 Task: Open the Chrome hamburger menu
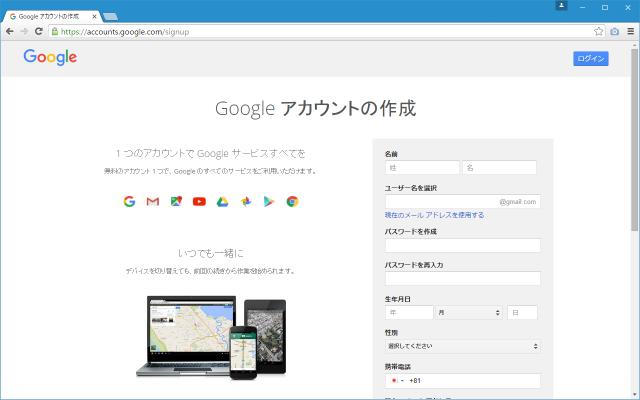[629, 32]
